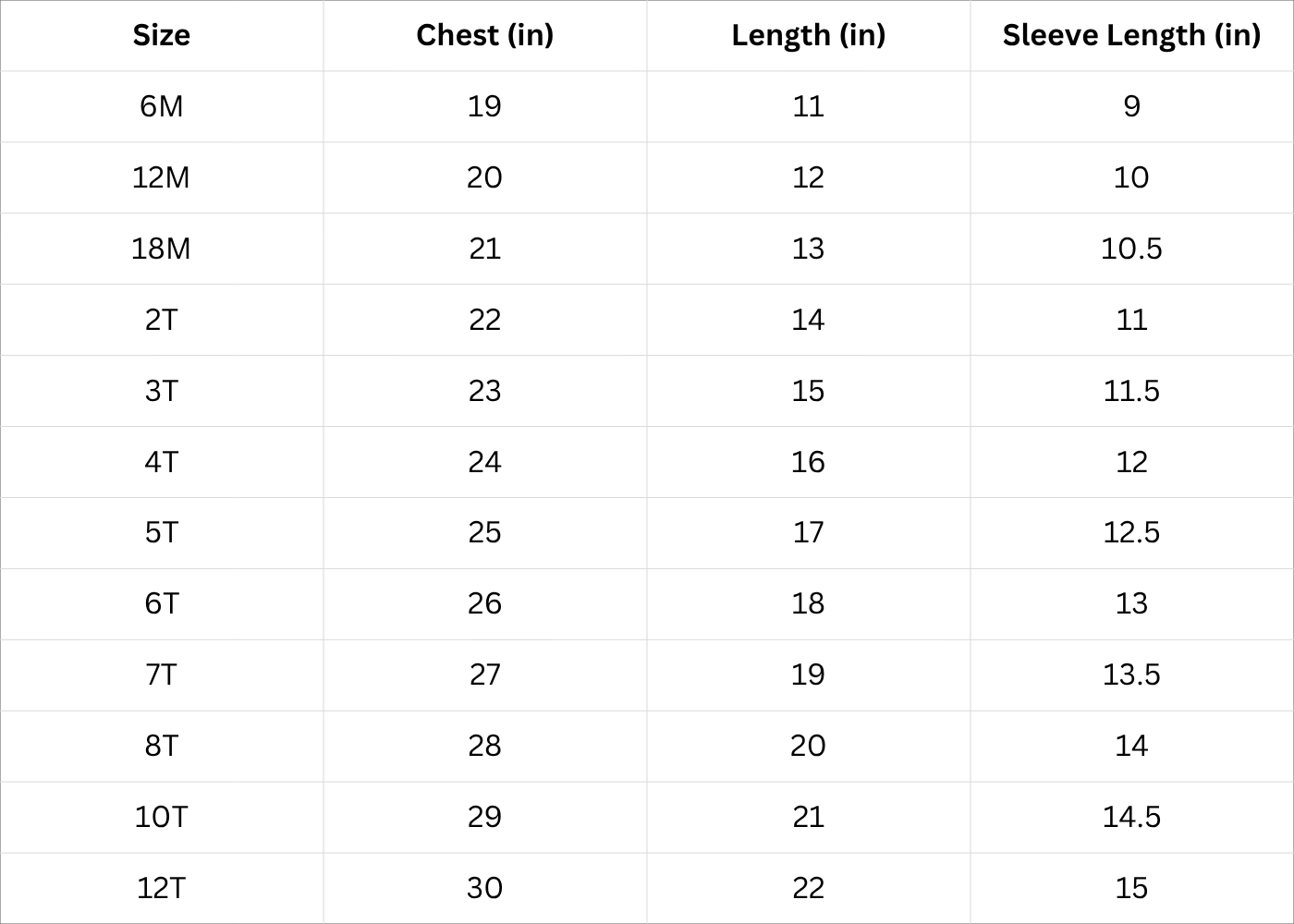
Task: Select the 2T size cell
Action: (162, 320)
